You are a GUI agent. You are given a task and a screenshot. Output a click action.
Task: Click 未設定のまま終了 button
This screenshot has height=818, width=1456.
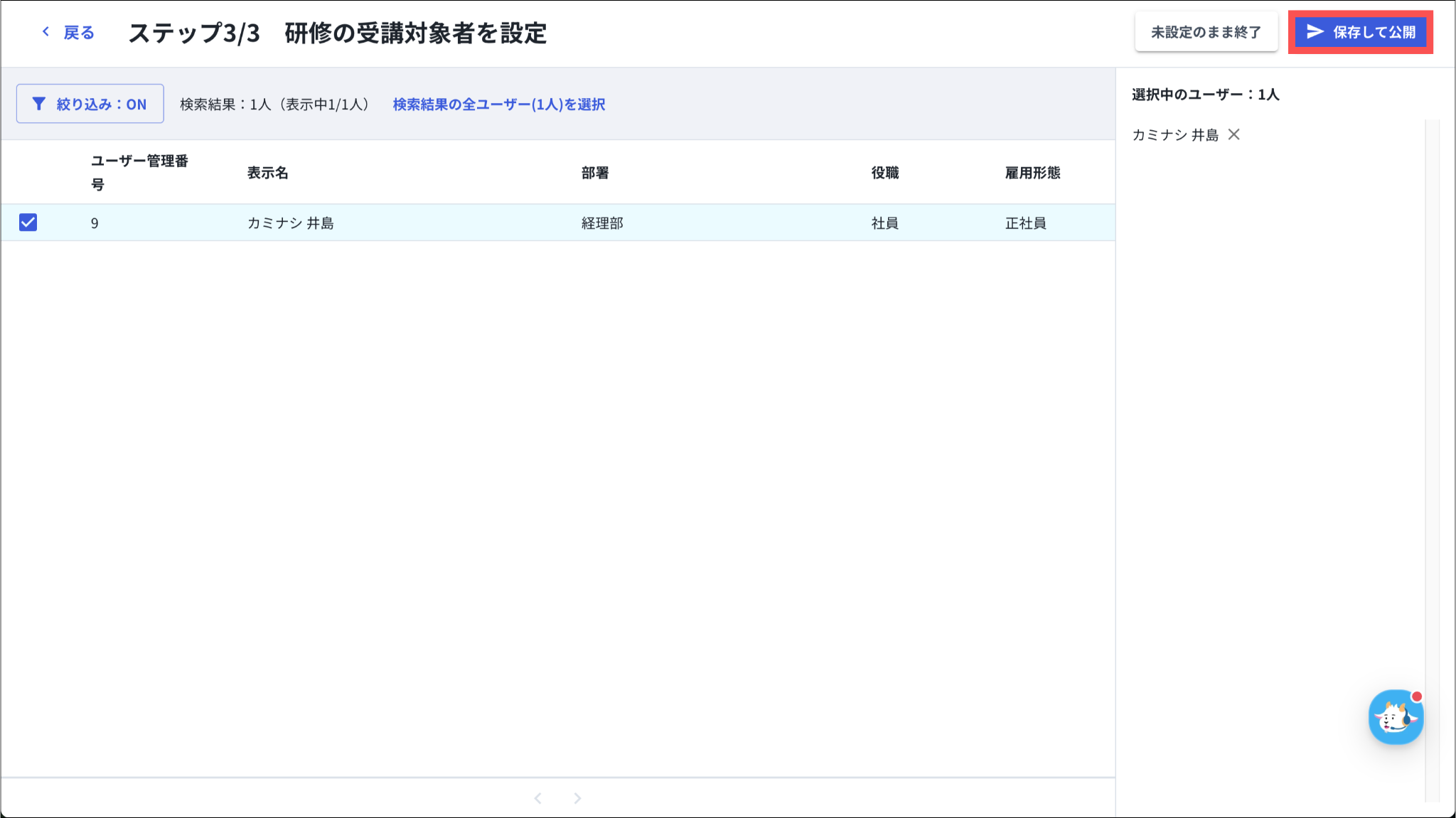[1206, 32]
